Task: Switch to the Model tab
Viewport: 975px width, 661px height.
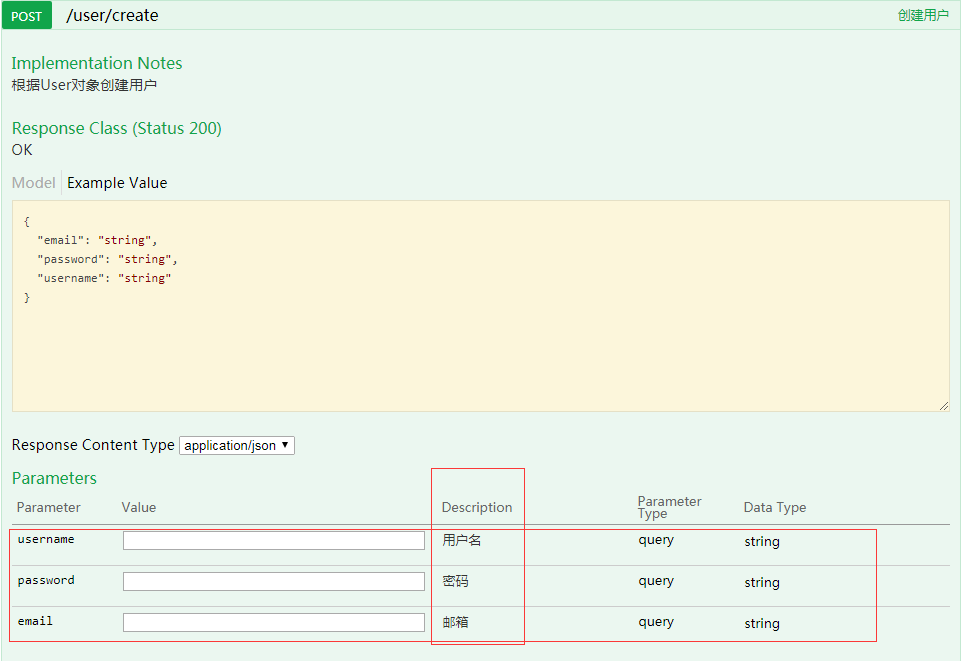Action: click(33, 182)
